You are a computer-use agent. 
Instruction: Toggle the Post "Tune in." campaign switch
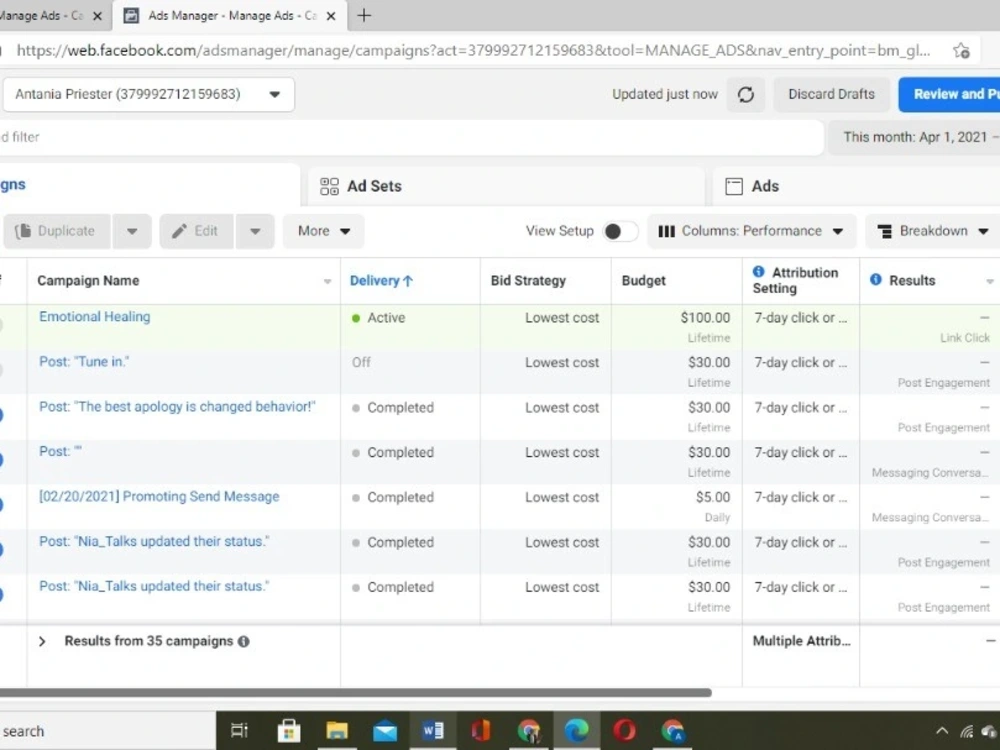coord(1,370)
